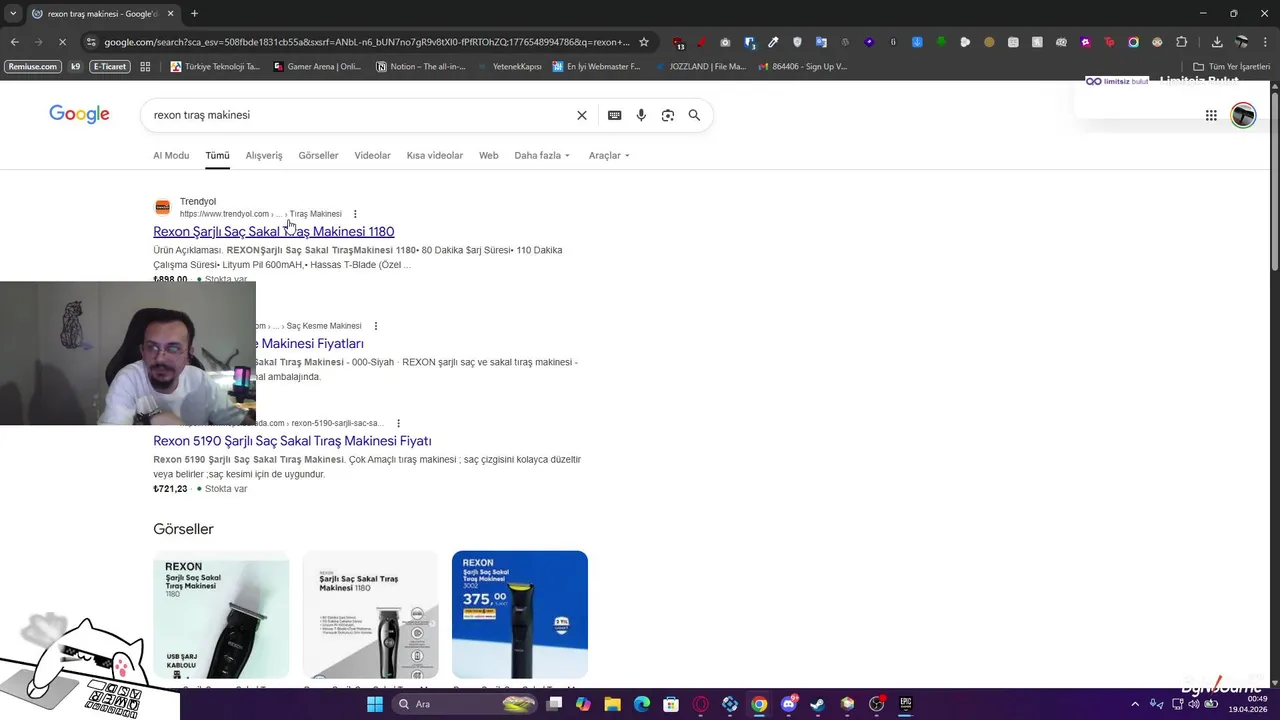
Task: Expand Daha fazla dropdown
Action: [x=542, y=155]
